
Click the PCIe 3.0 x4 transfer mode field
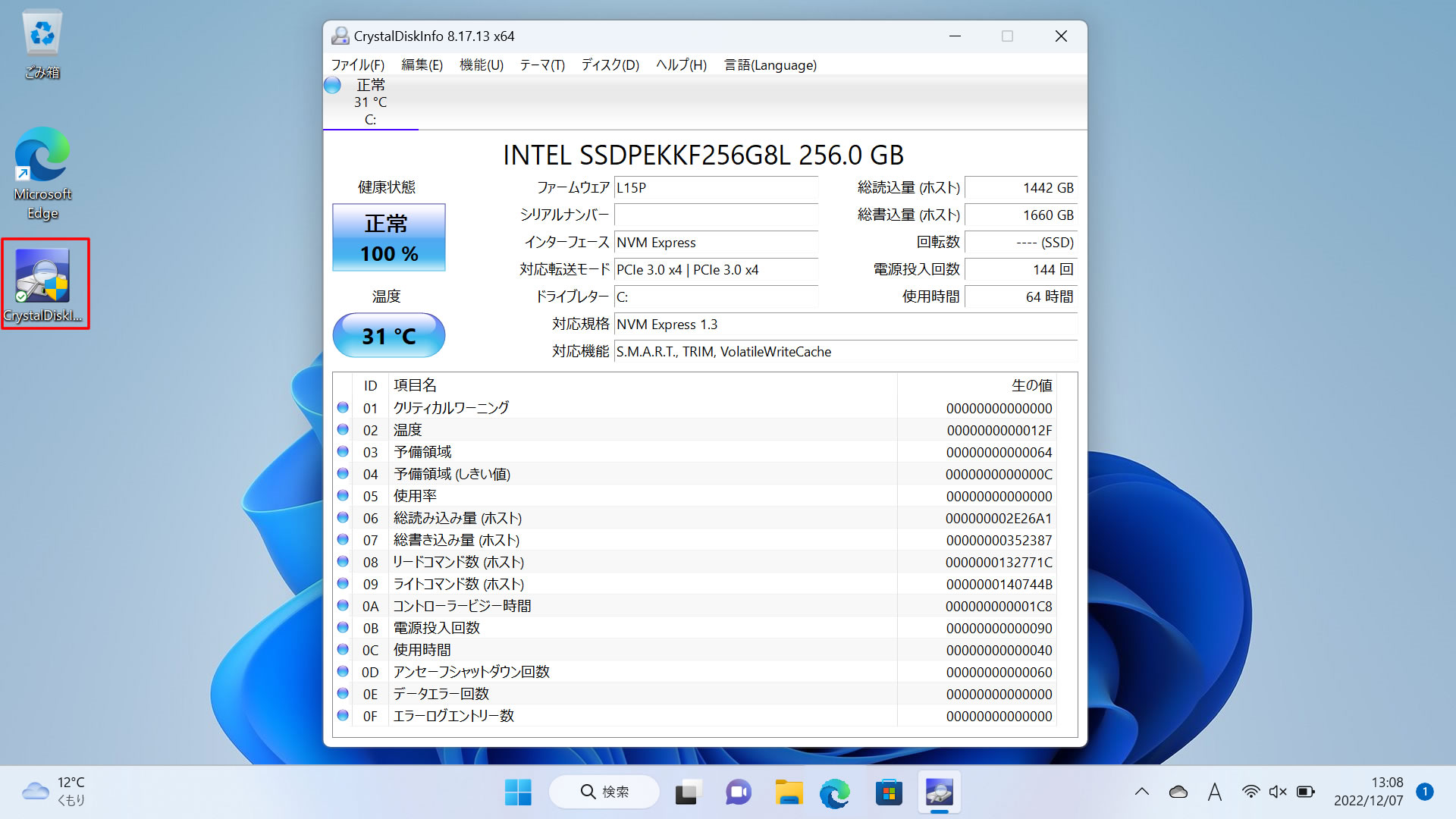pos(716,270)
